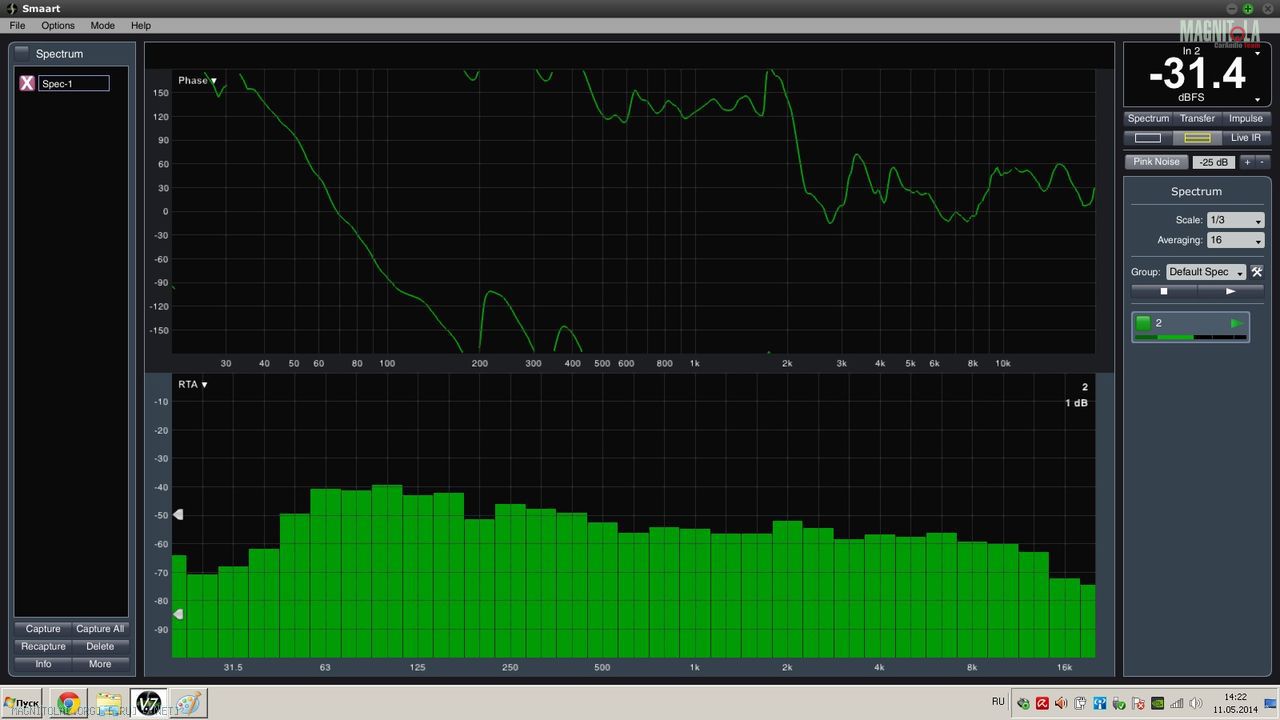1280x720 pixels.
Task: Switch to the Transfer mode tab
Action: point(1197,118)
